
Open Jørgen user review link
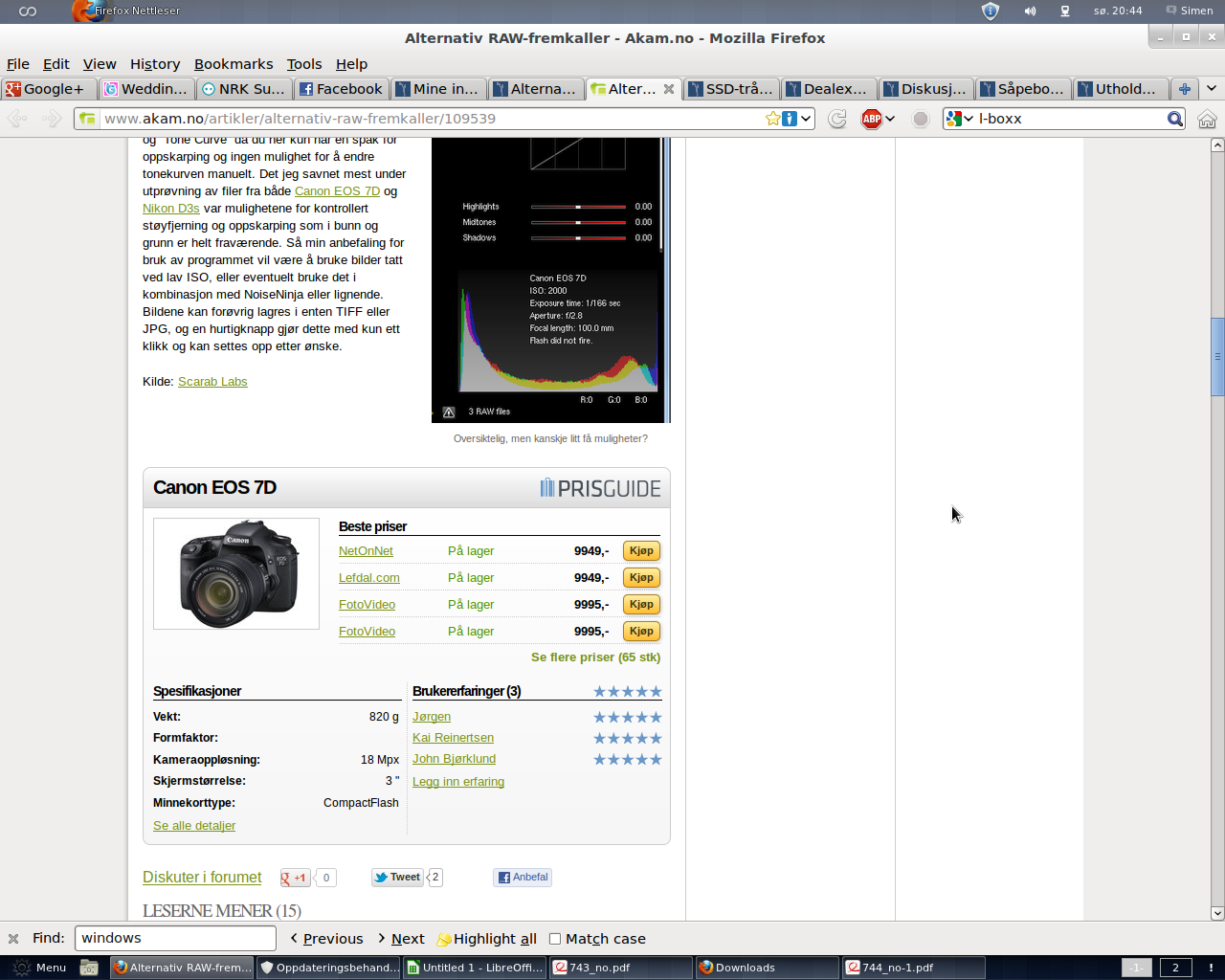(x=432, y=717)
